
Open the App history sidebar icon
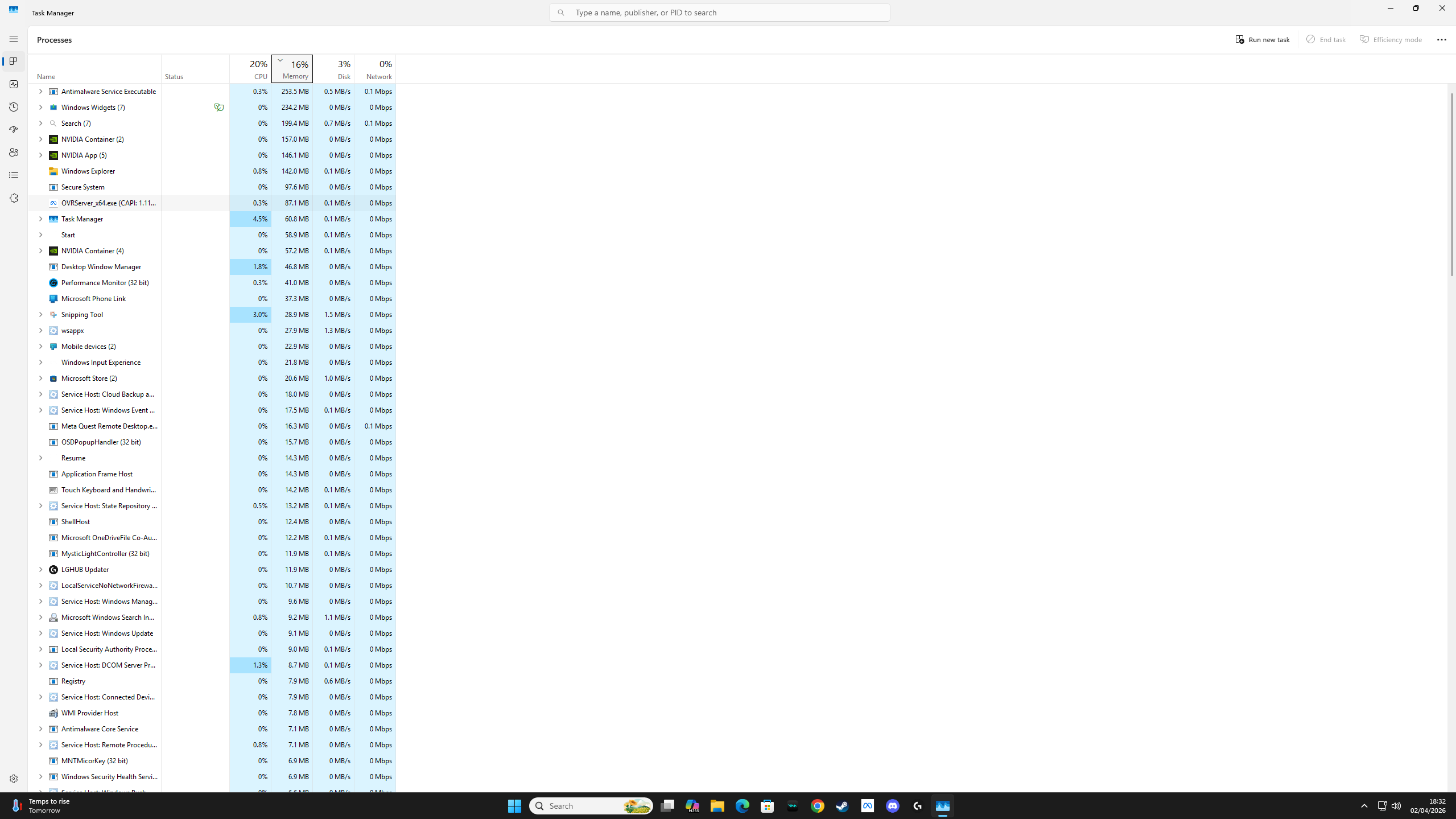14,107
